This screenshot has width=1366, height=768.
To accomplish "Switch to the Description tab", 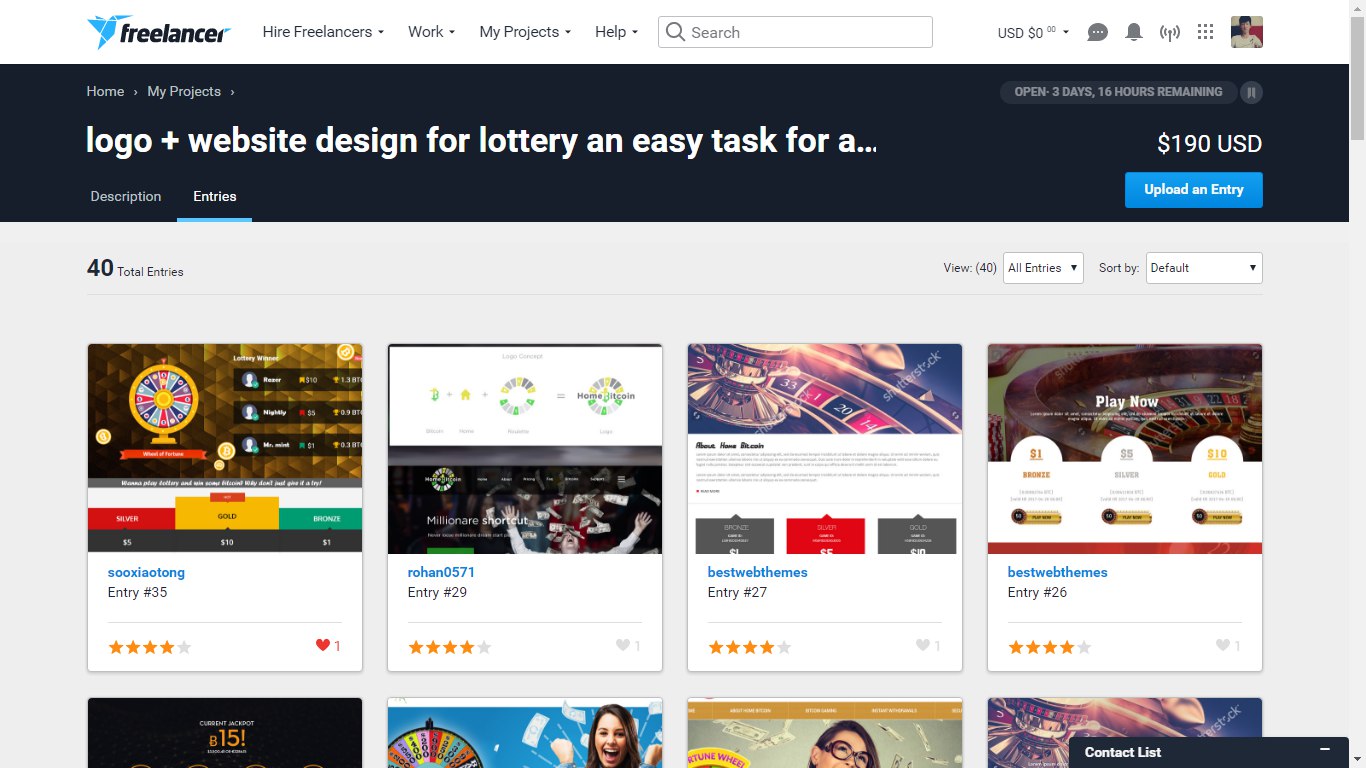I will [x=126, y=196].
